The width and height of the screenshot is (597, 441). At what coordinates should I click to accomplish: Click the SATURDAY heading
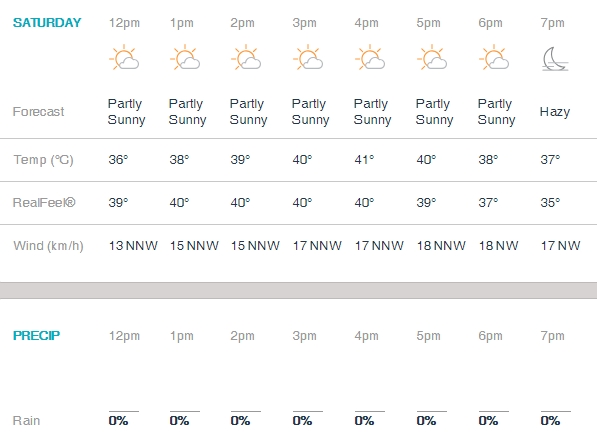[47, 23]
